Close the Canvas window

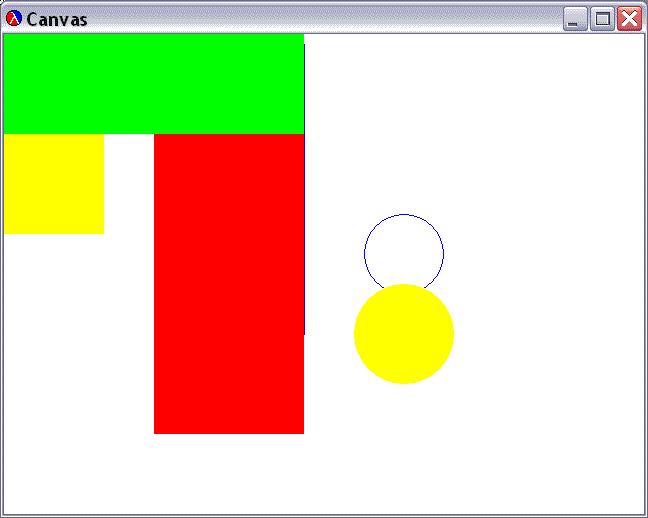click(629, 19)
